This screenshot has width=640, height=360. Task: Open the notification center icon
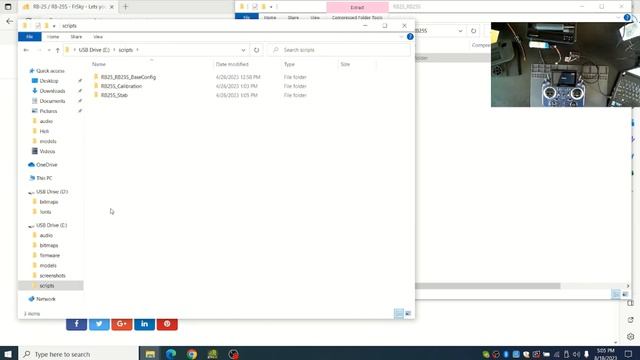click(x=629, y=354)
